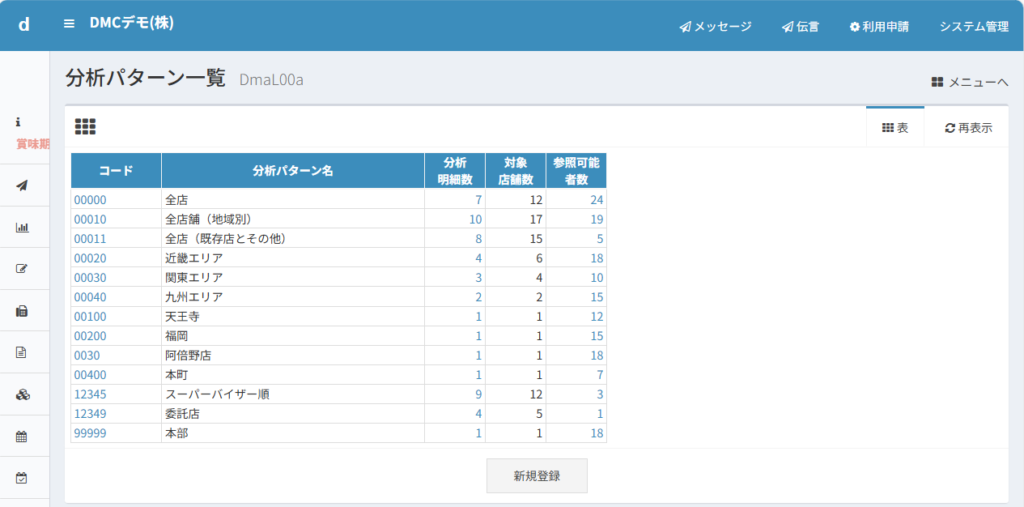Open the bar chart icon in sidebar
The width and height of the screenshot is (1024, 507).
pyautogui.click(x=22, y=227)
